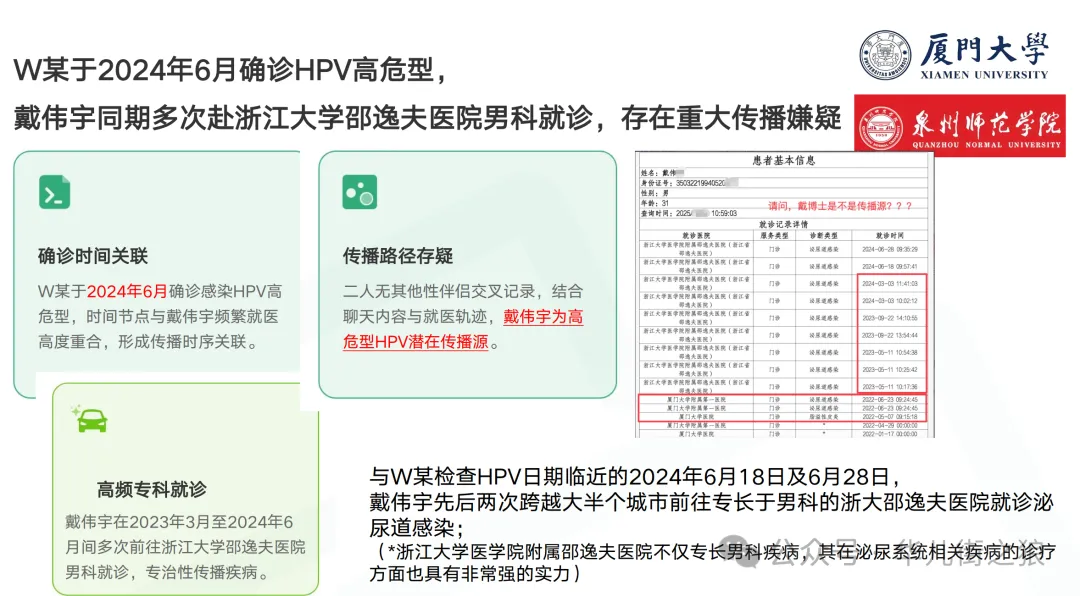
Task: Click the 诊断类型 column header
Action: click(x=824, y=236)
